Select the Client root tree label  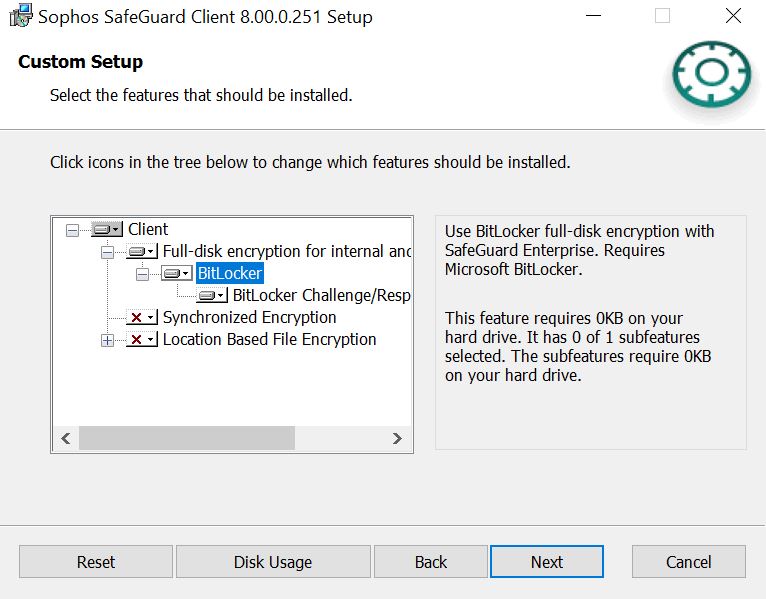click(148, 229)
